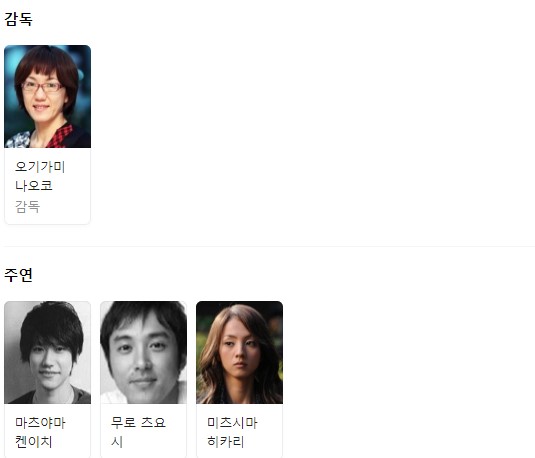Click the 무로 츠요 name line
Image resolution: width=535 pixels, height=458 pixels.
(x=138, y=423)
